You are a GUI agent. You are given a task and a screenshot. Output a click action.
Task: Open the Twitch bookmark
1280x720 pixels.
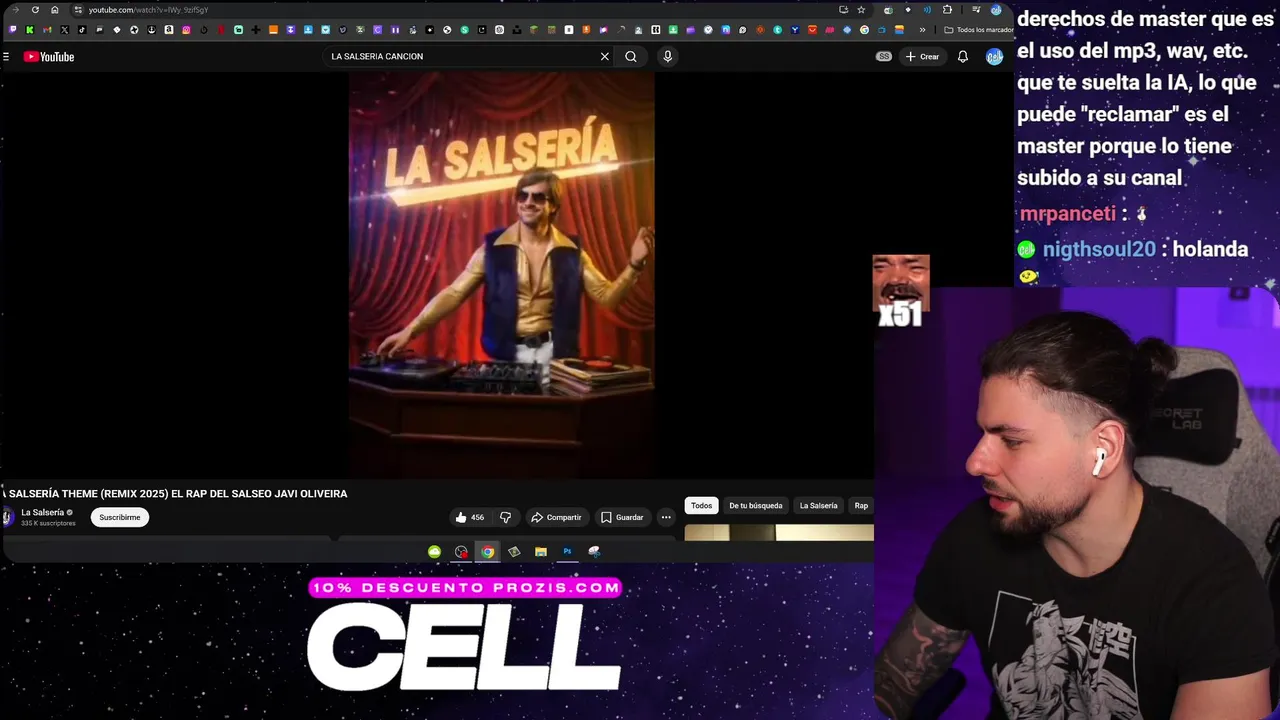click(x=12, y=30)
